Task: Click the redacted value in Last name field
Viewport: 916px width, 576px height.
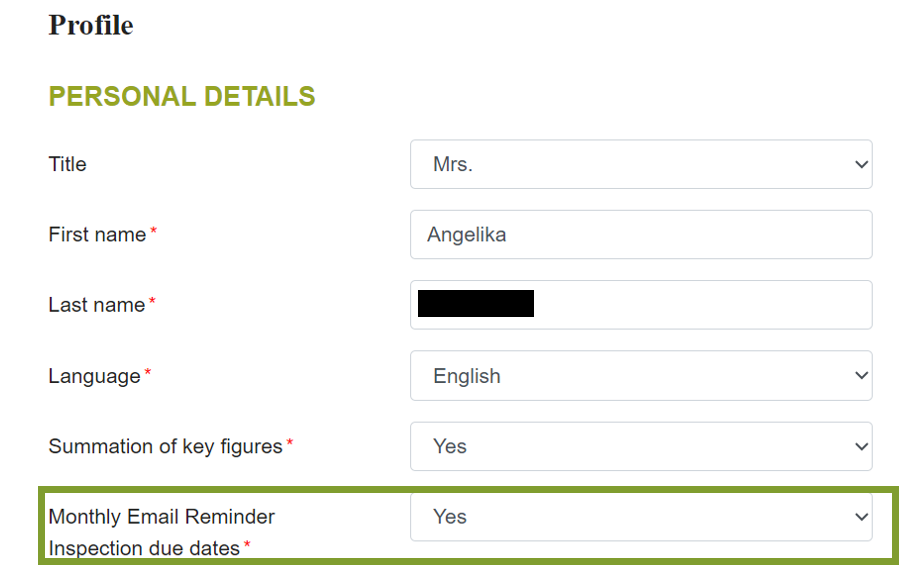Action: [475, 304]
